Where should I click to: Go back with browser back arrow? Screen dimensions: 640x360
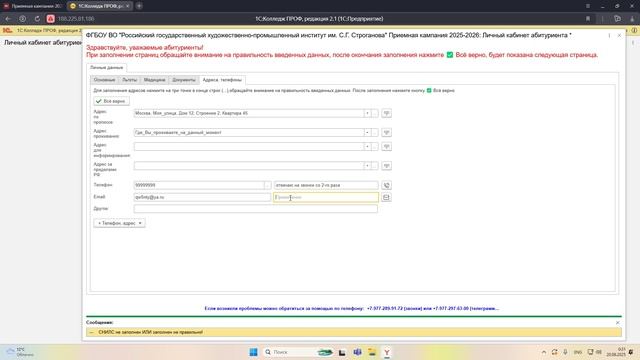(x=8, y=19)
